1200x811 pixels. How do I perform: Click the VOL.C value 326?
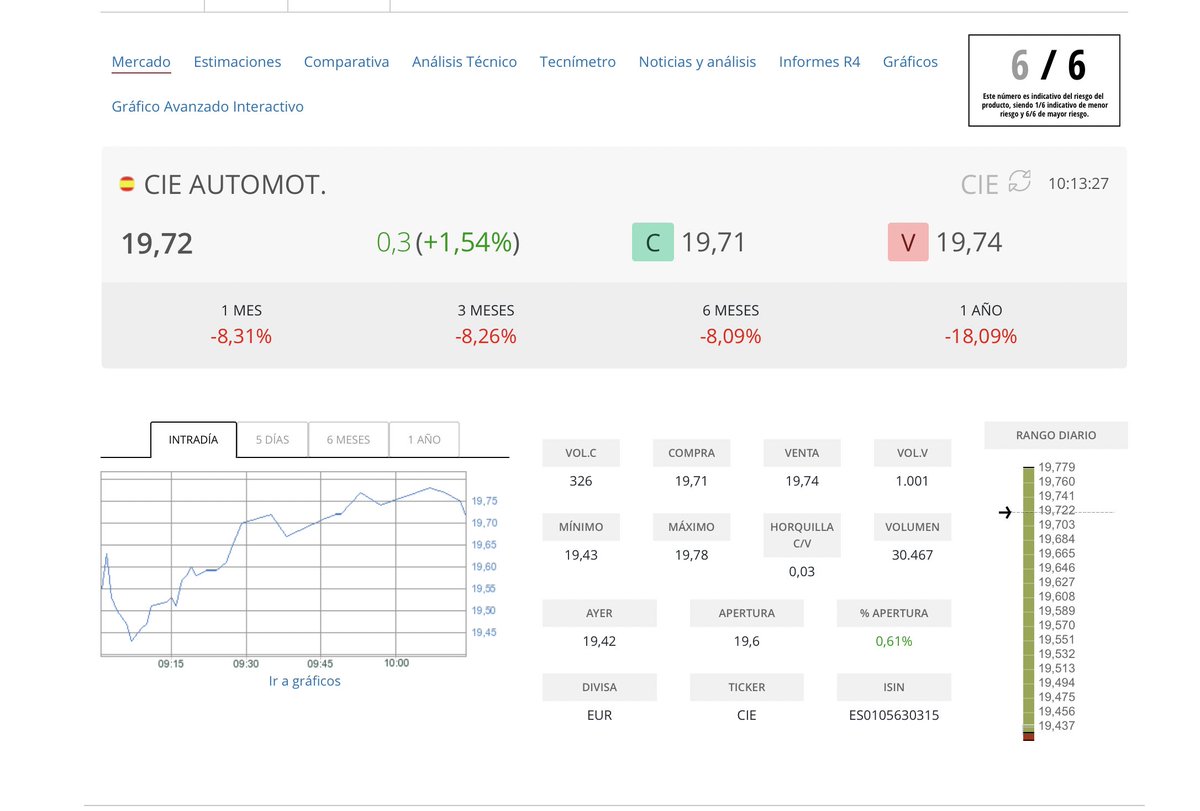pyautogui.click(x=581, y=481)
